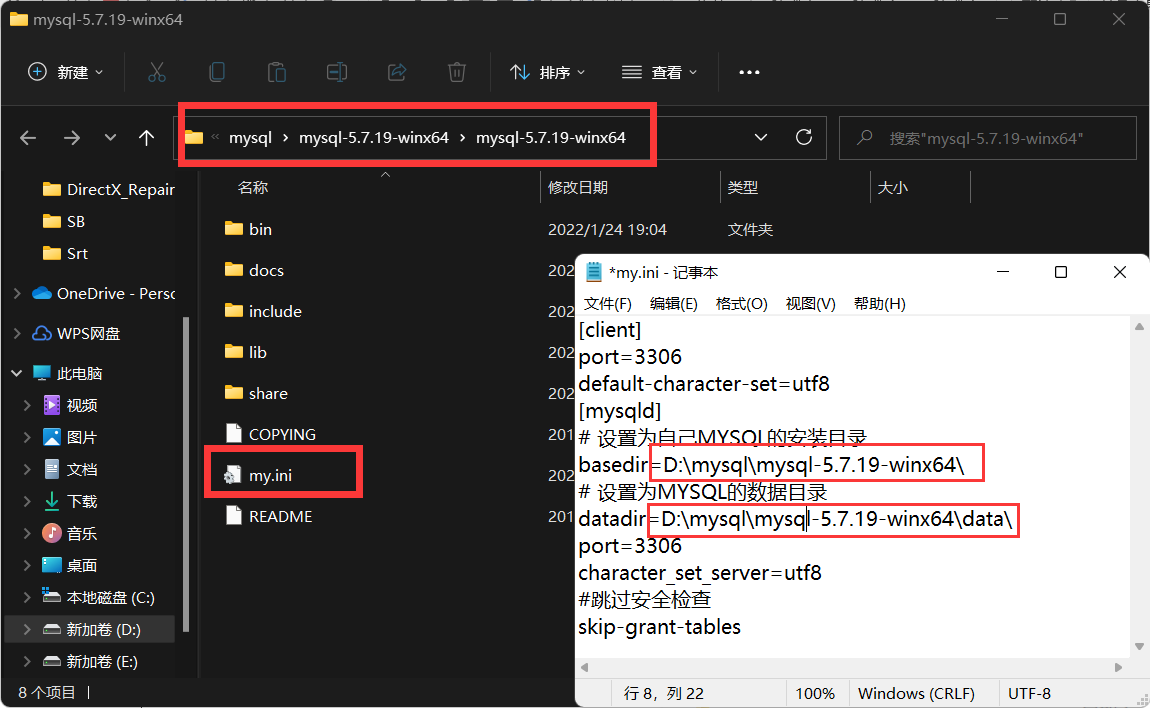Open recent locations chevron beside navigation arrows

[110, 137]
